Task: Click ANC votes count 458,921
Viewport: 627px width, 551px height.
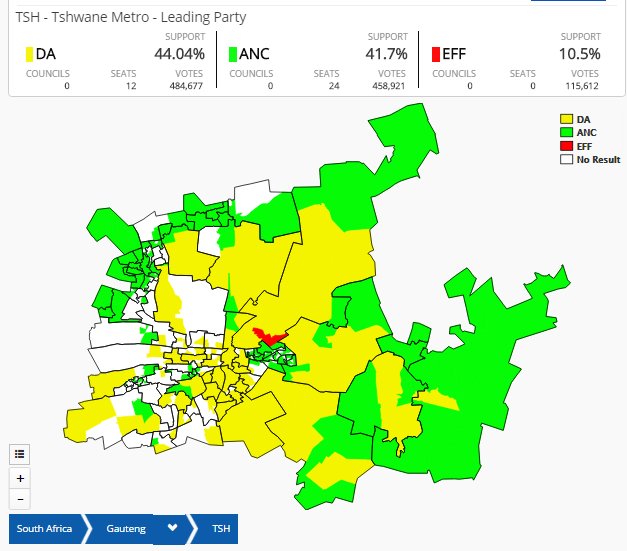Action: 389,86
